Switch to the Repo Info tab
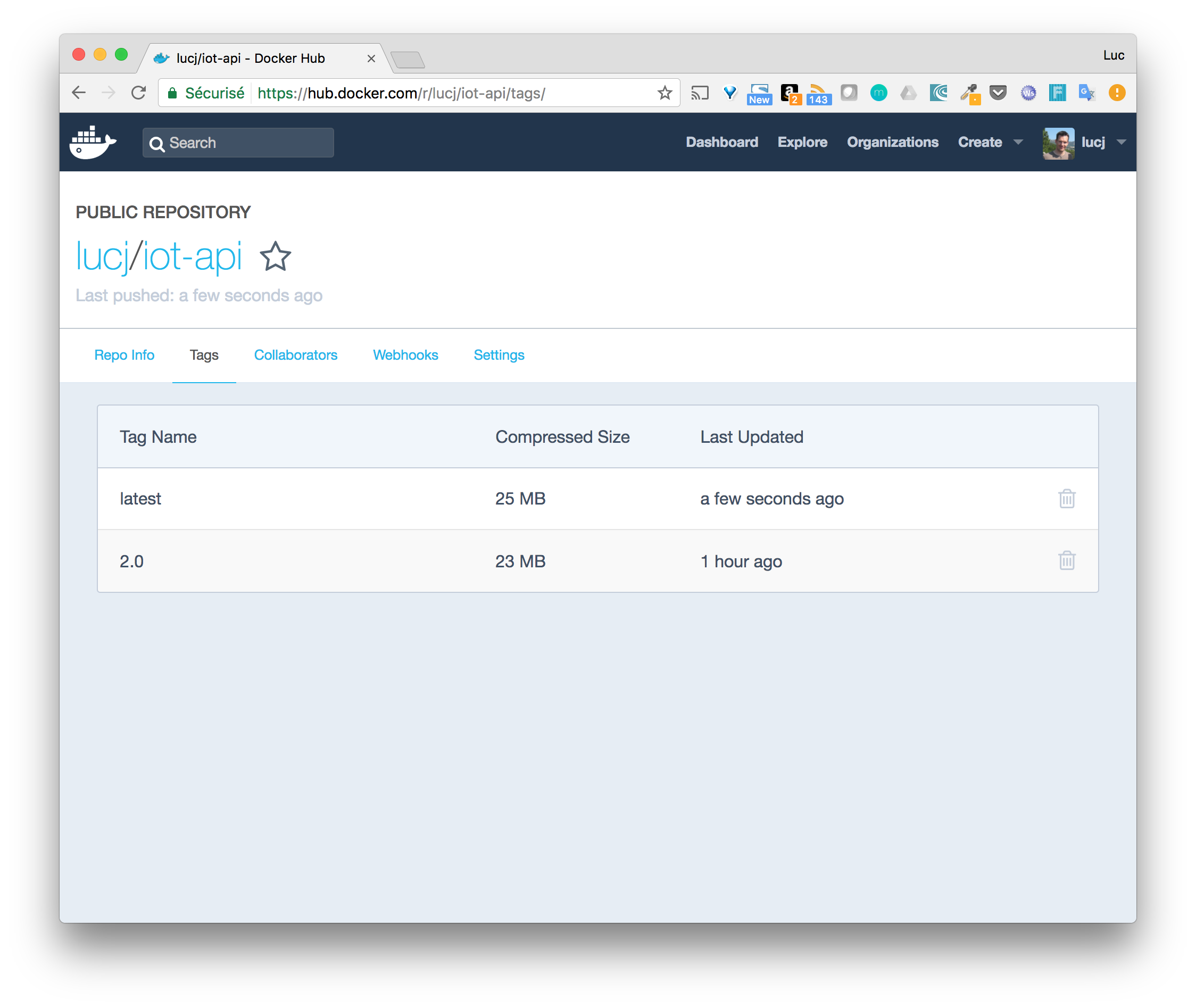The height and width of the screenshot is (1008, 1196). tap(124, 355)
